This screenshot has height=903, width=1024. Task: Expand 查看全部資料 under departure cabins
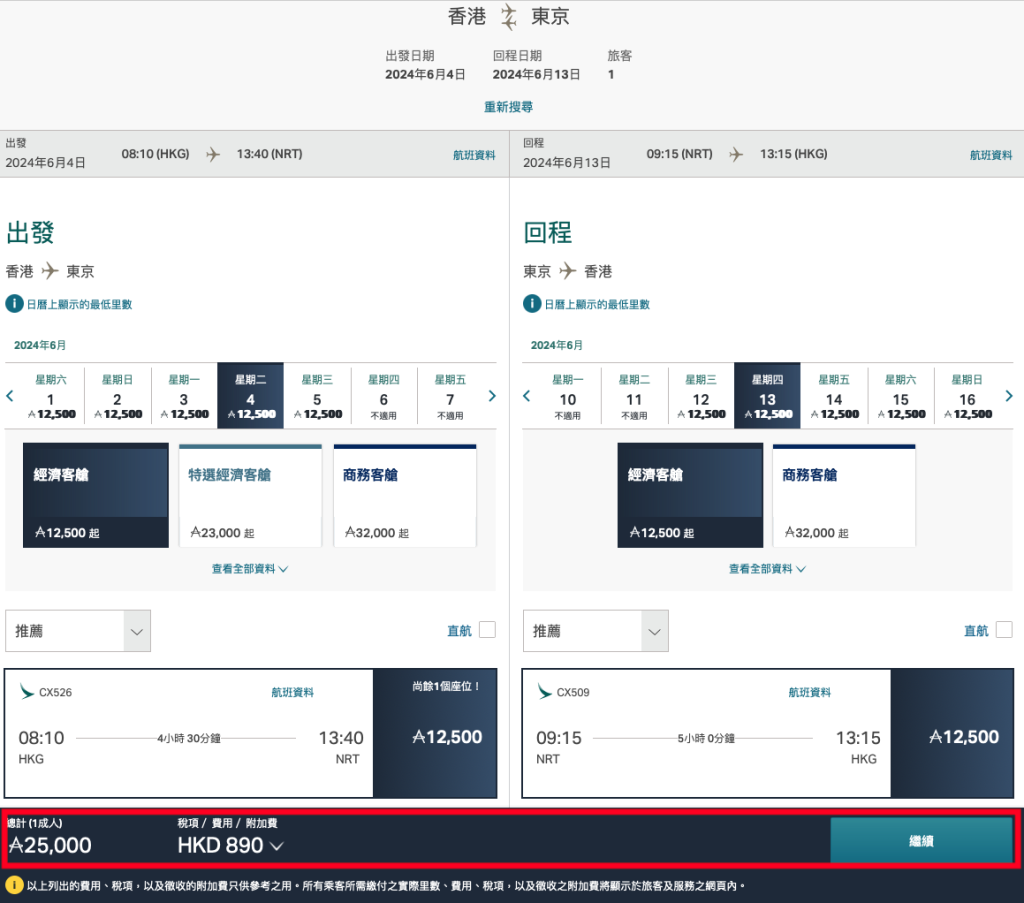click(249, 569)
